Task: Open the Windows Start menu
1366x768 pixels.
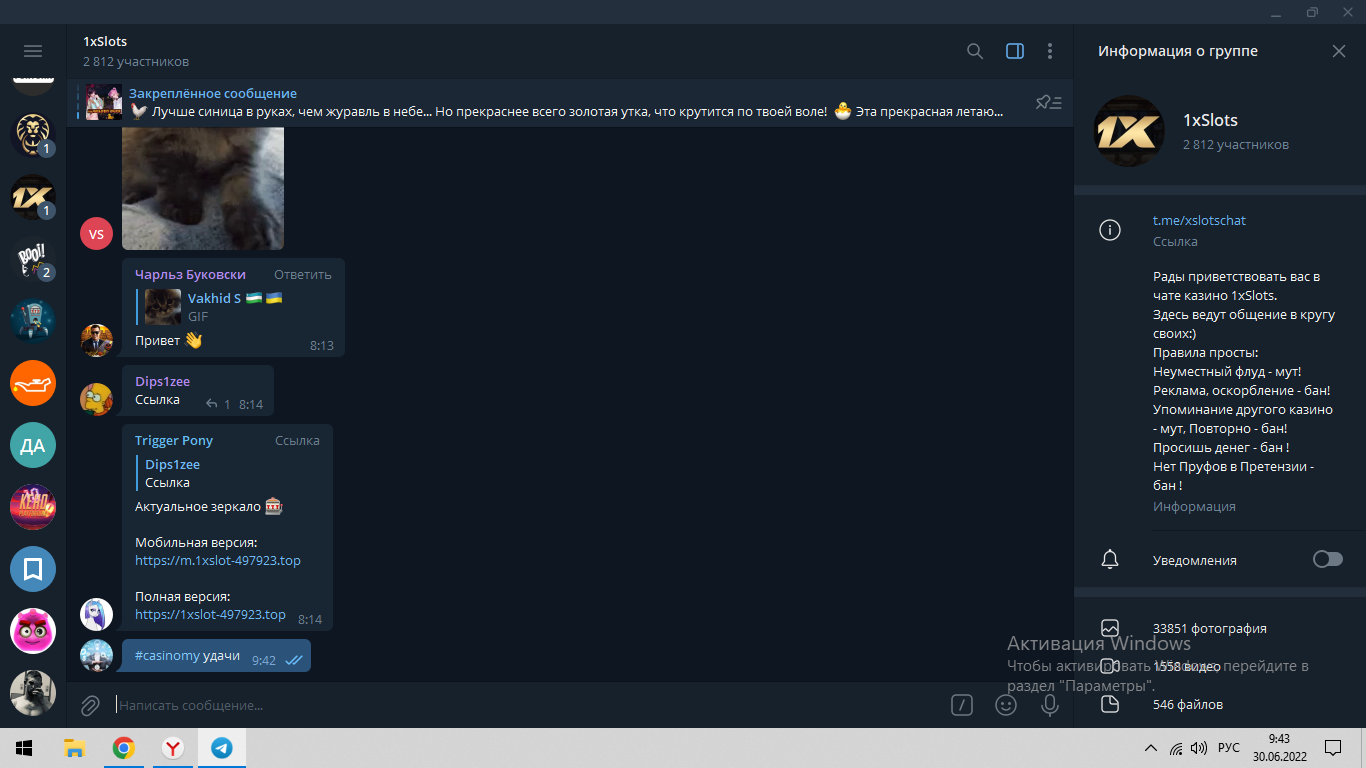Action: click(x=24, y=748)
